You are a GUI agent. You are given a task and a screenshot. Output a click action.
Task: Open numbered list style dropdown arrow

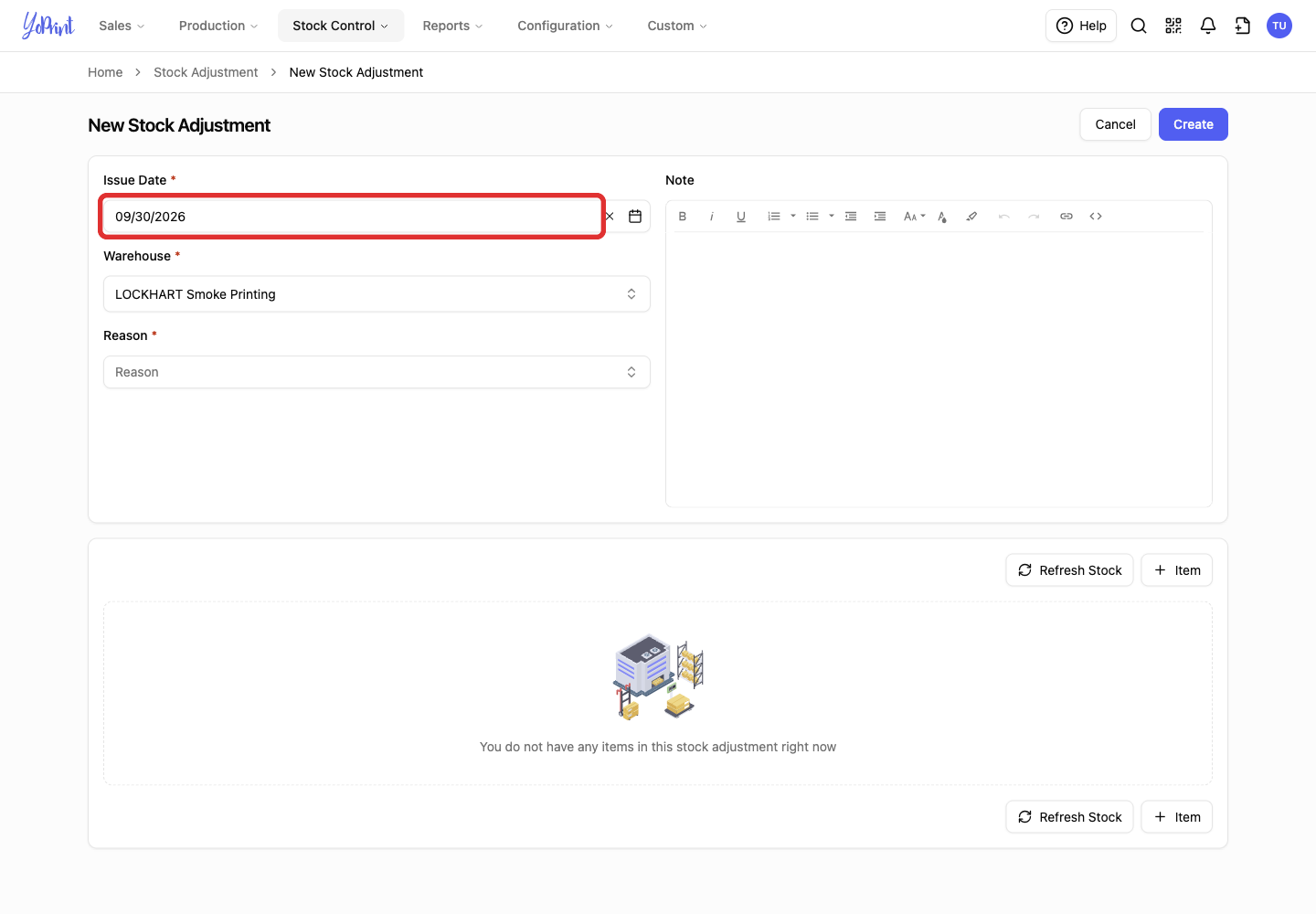pyautogui.click(x=793, y=217)
